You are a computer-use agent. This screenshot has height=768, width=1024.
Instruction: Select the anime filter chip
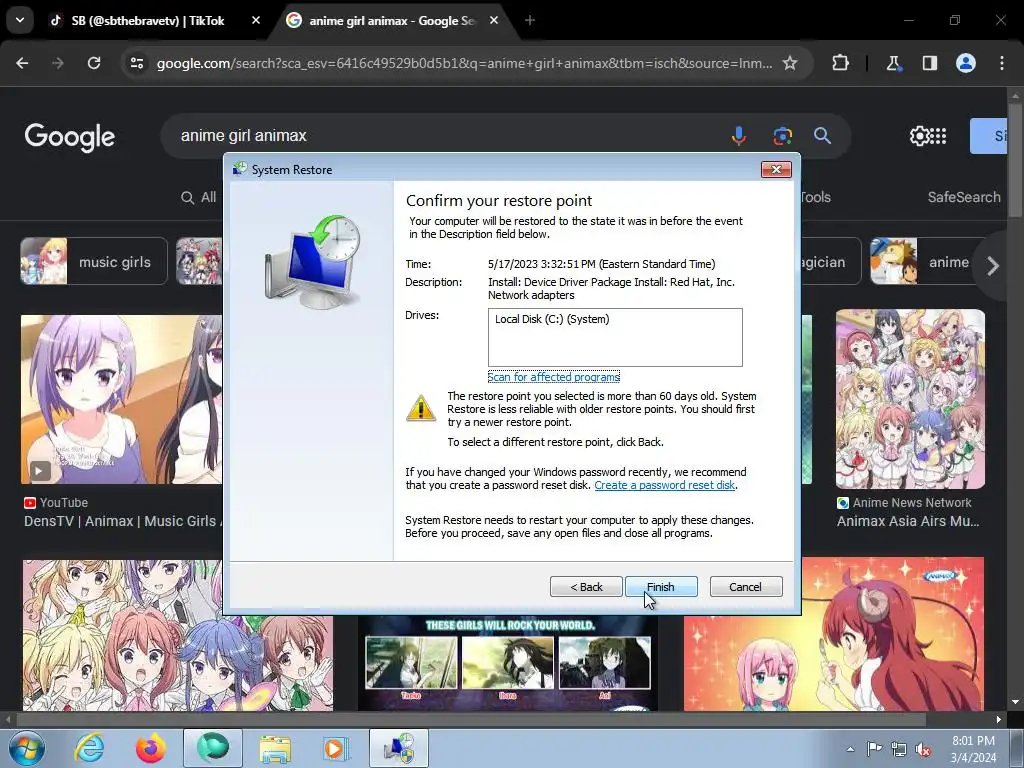[924, 261]
